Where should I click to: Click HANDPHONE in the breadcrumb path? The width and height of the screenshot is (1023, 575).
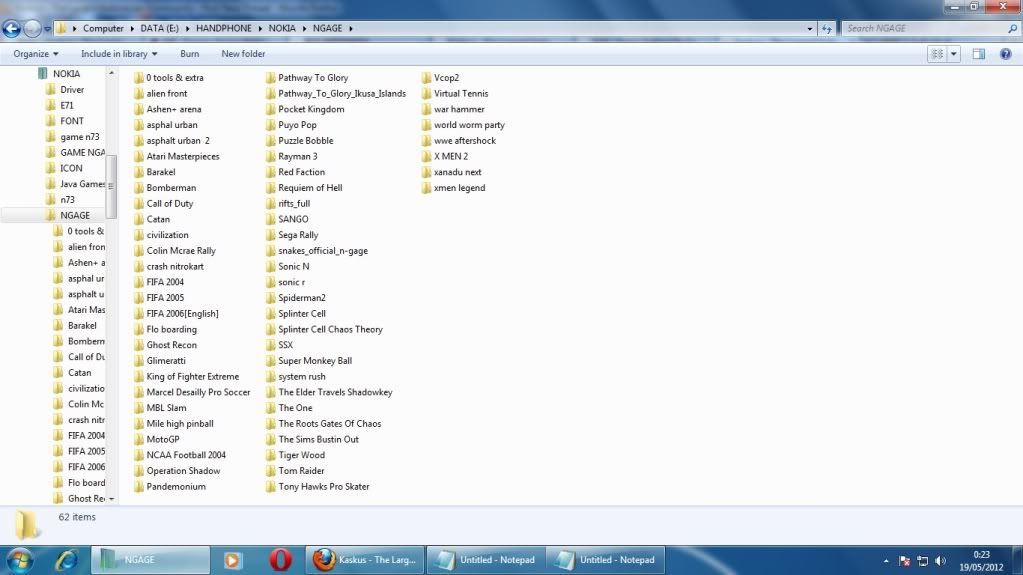pos(224,28)
